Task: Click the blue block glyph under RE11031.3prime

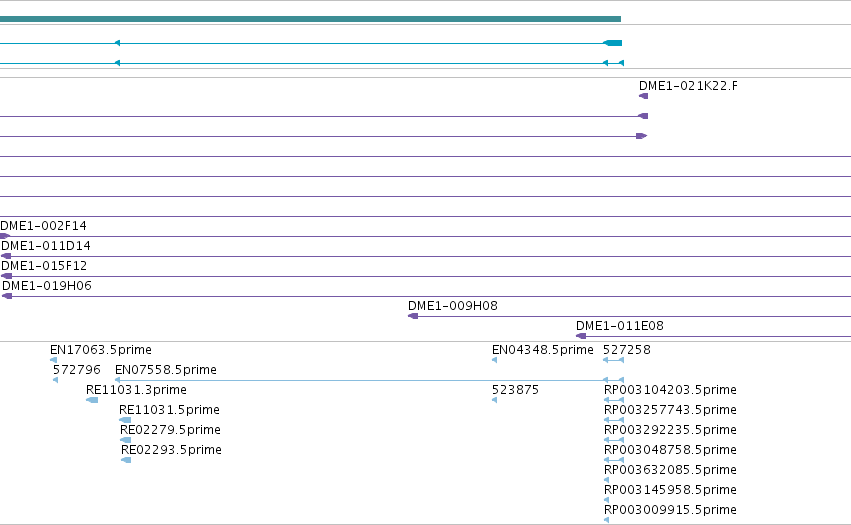Action: [x=92, y=400]
